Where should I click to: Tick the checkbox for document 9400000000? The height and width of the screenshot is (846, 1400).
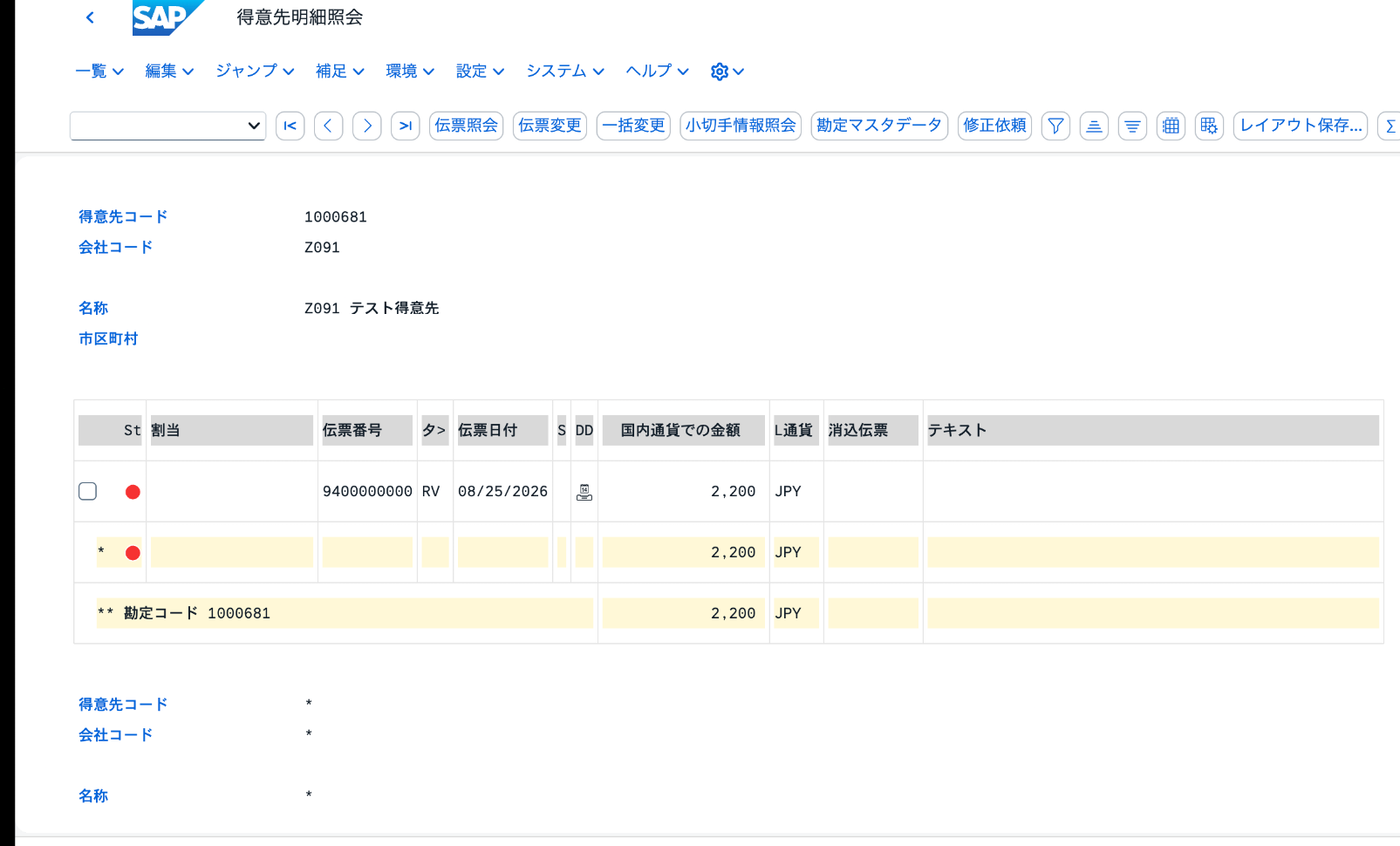pyautogui.click(x=87, y=491)
